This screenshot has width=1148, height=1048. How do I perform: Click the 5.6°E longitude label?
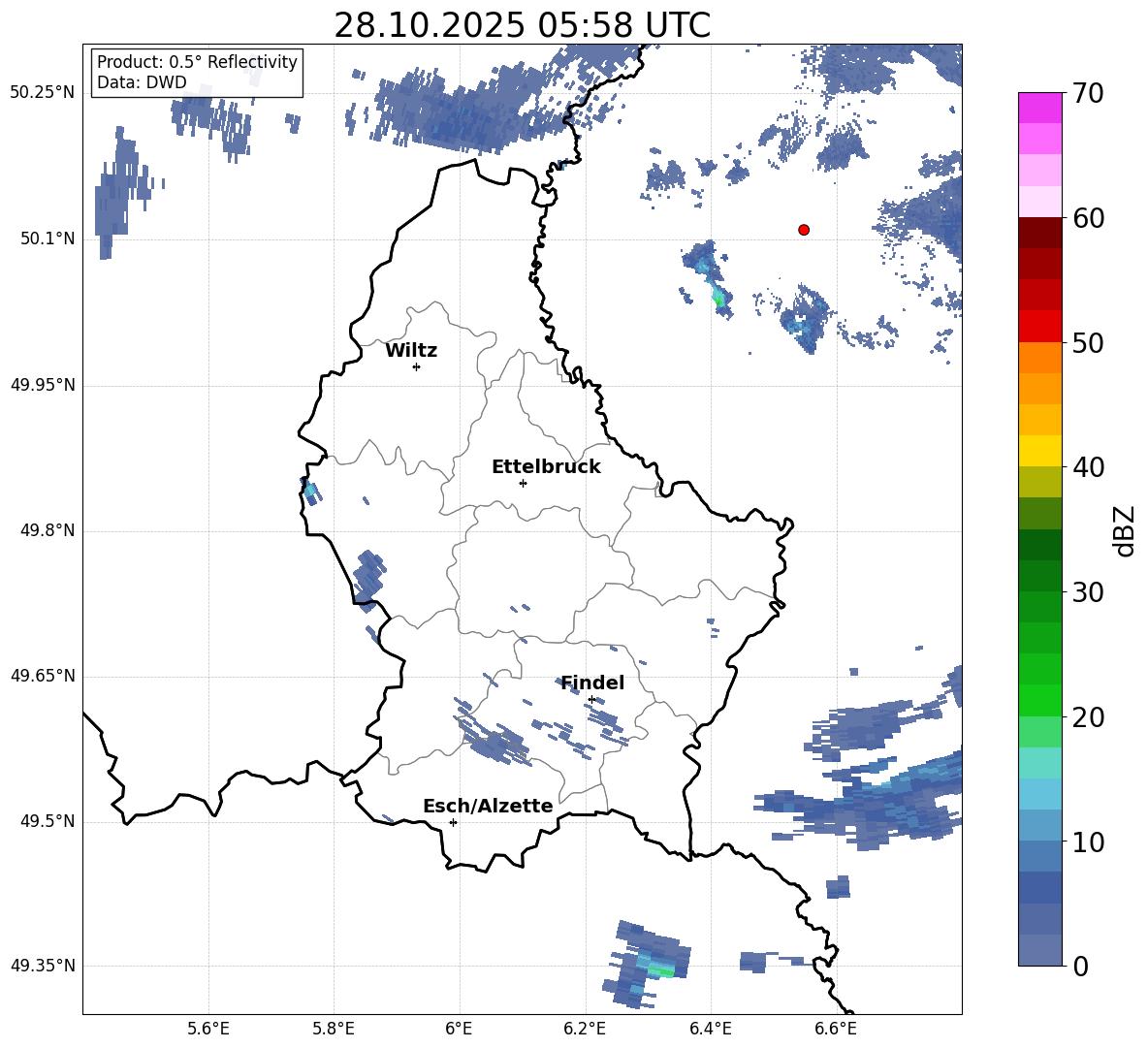208,1029
